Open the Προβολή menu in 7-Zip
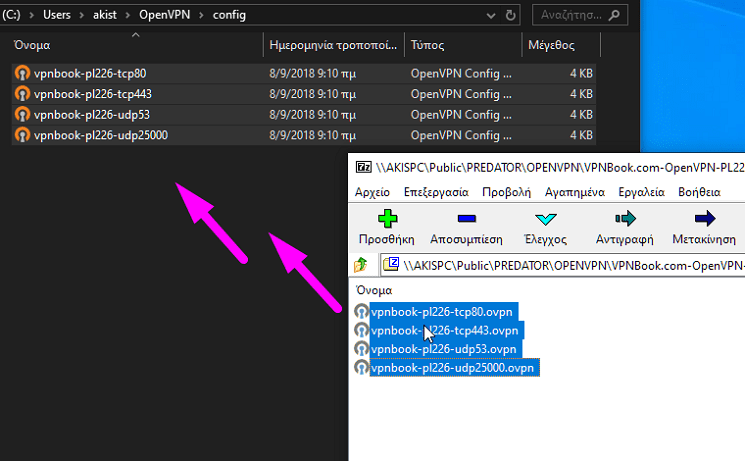Viewport: 745px width, 461px height. [x=506, y=192]
